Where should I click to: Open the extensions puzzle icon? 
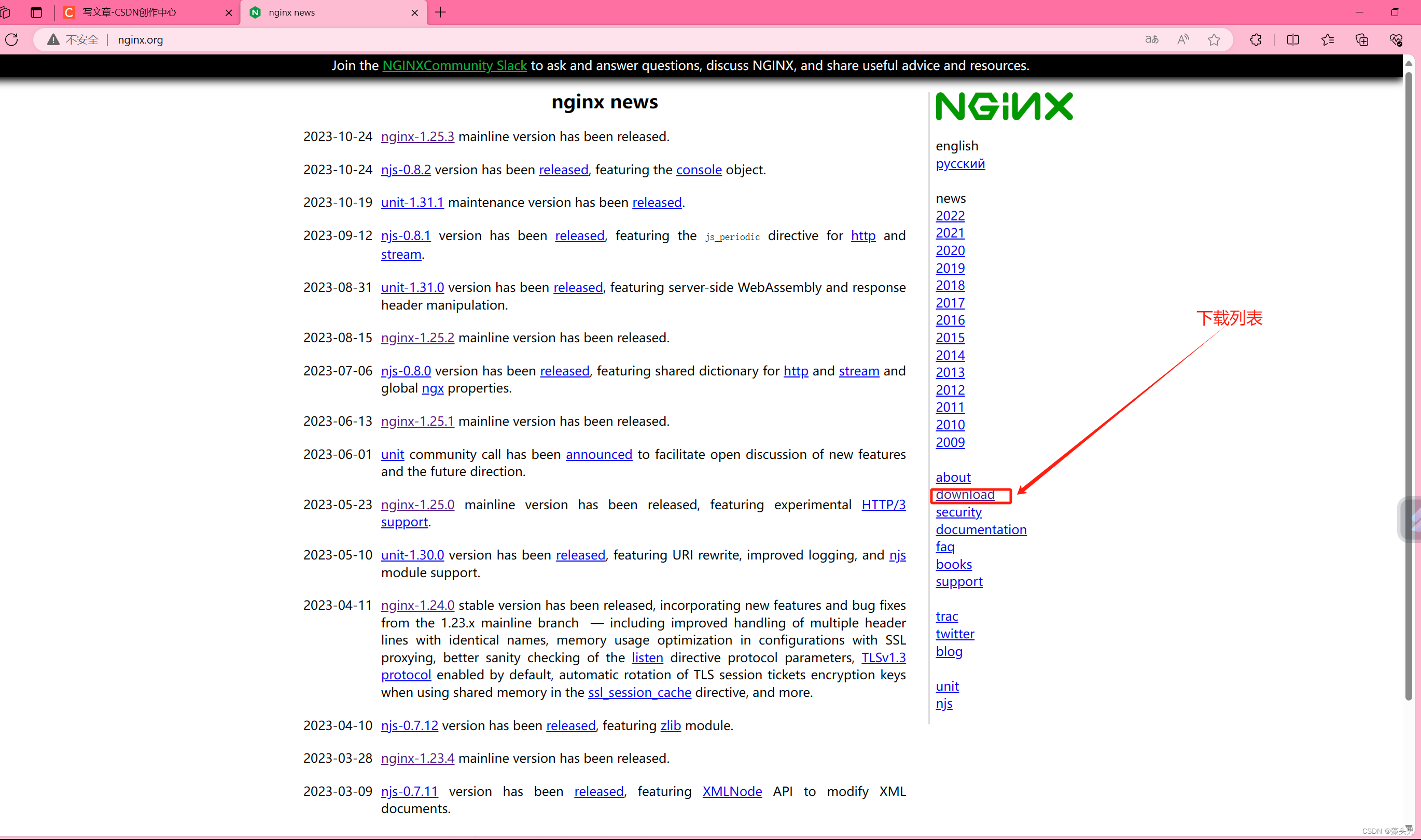click(x=1256, y=39)
